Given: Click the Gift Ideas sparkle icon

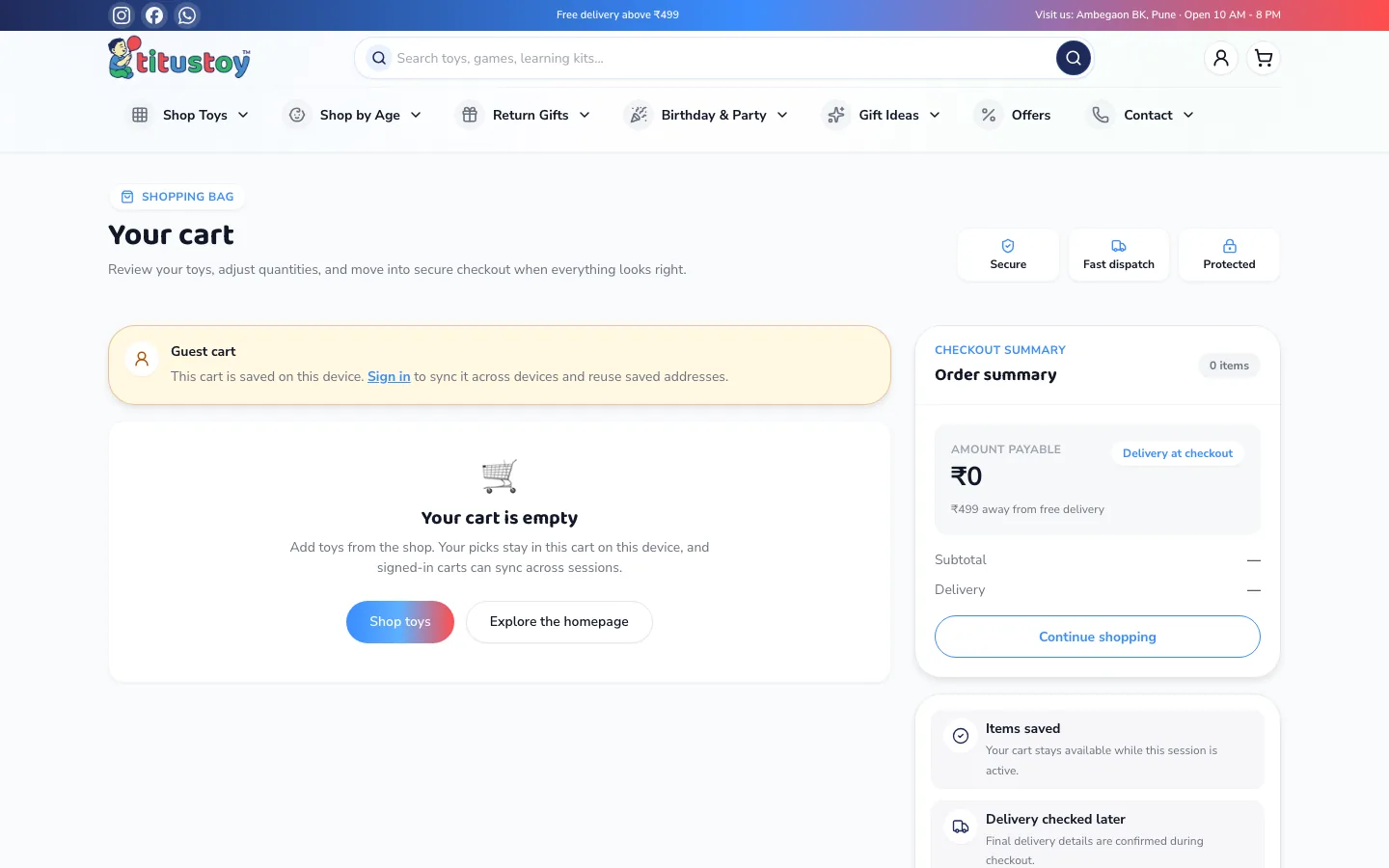Looking at the screenshot, I should point(836,115).
